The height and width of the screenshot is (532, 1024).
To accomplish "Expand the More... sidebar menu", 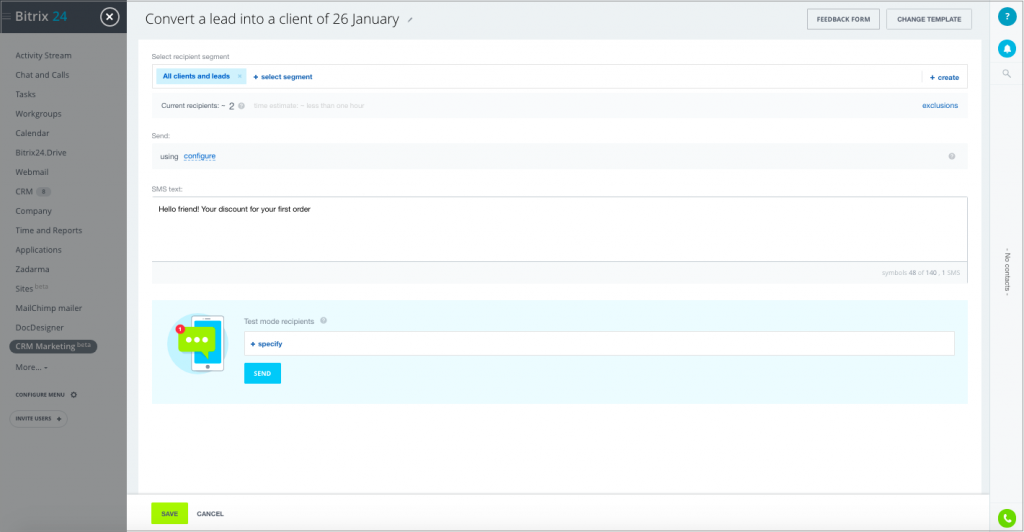I will tap(31, 367).
